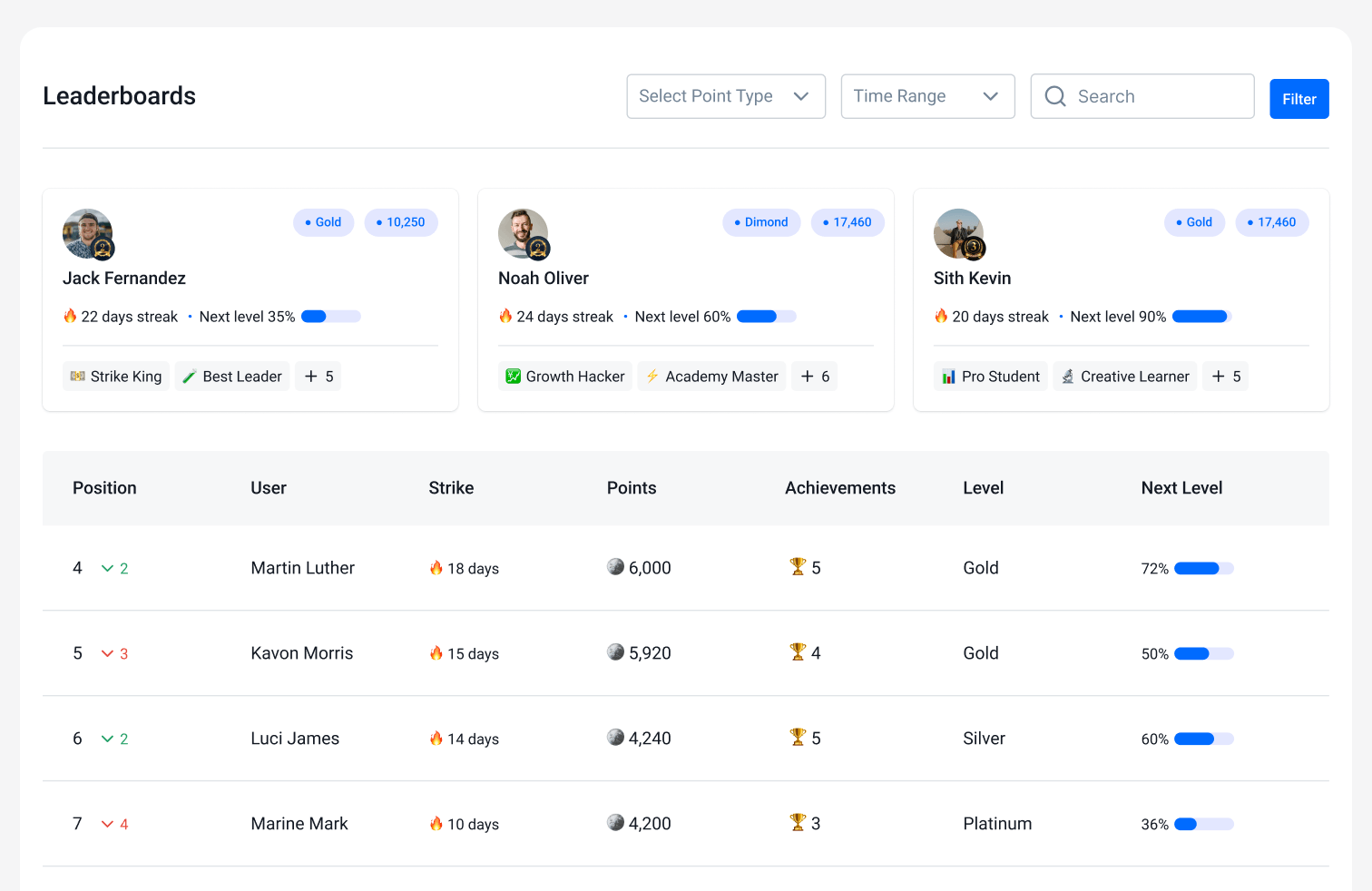Click the Achievements column header
The height and width of the screenshot is (891, 1372).
[839, 488]
